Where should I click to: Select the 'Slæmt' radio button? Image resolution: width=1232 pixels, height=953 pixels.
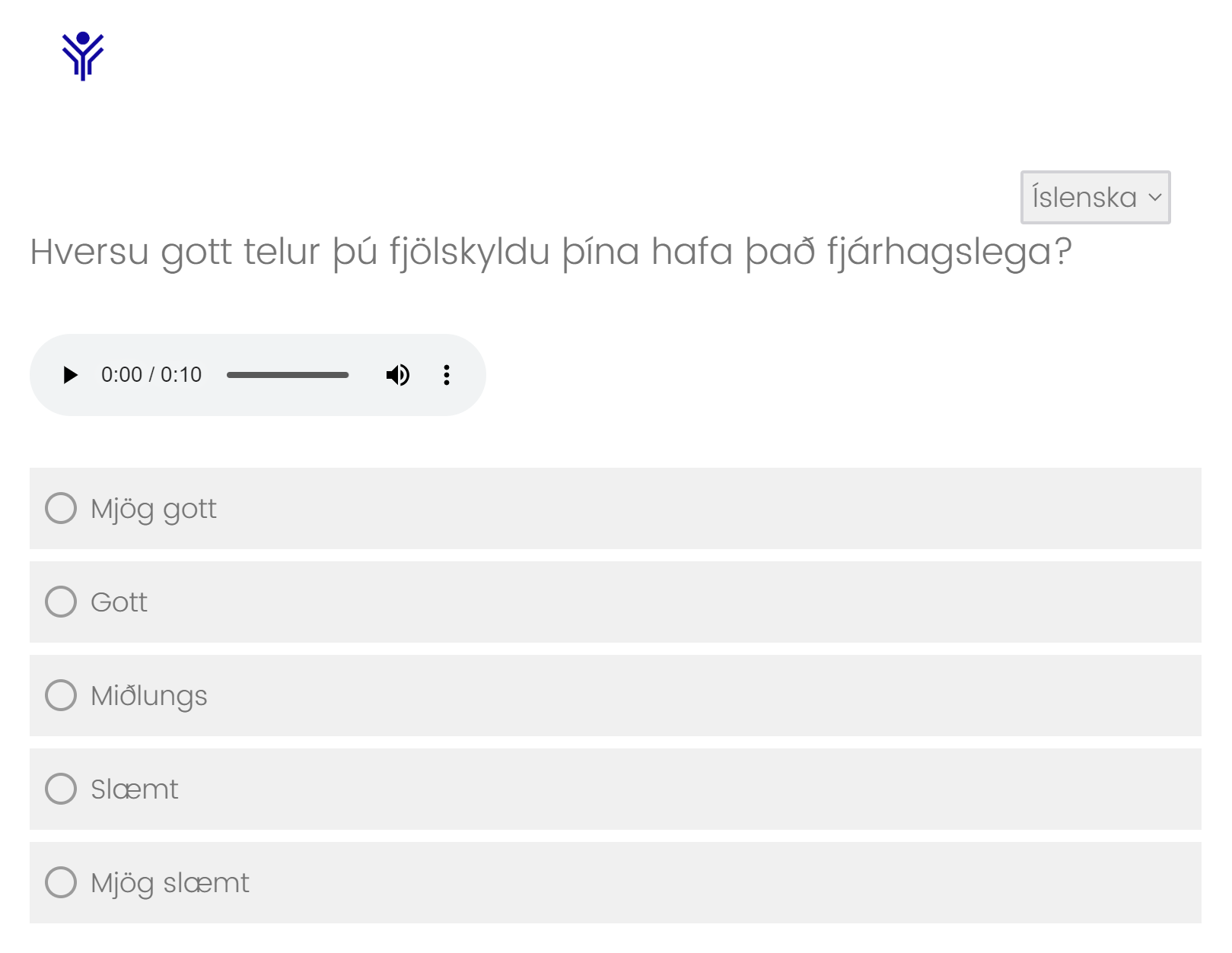coord(61,789)
